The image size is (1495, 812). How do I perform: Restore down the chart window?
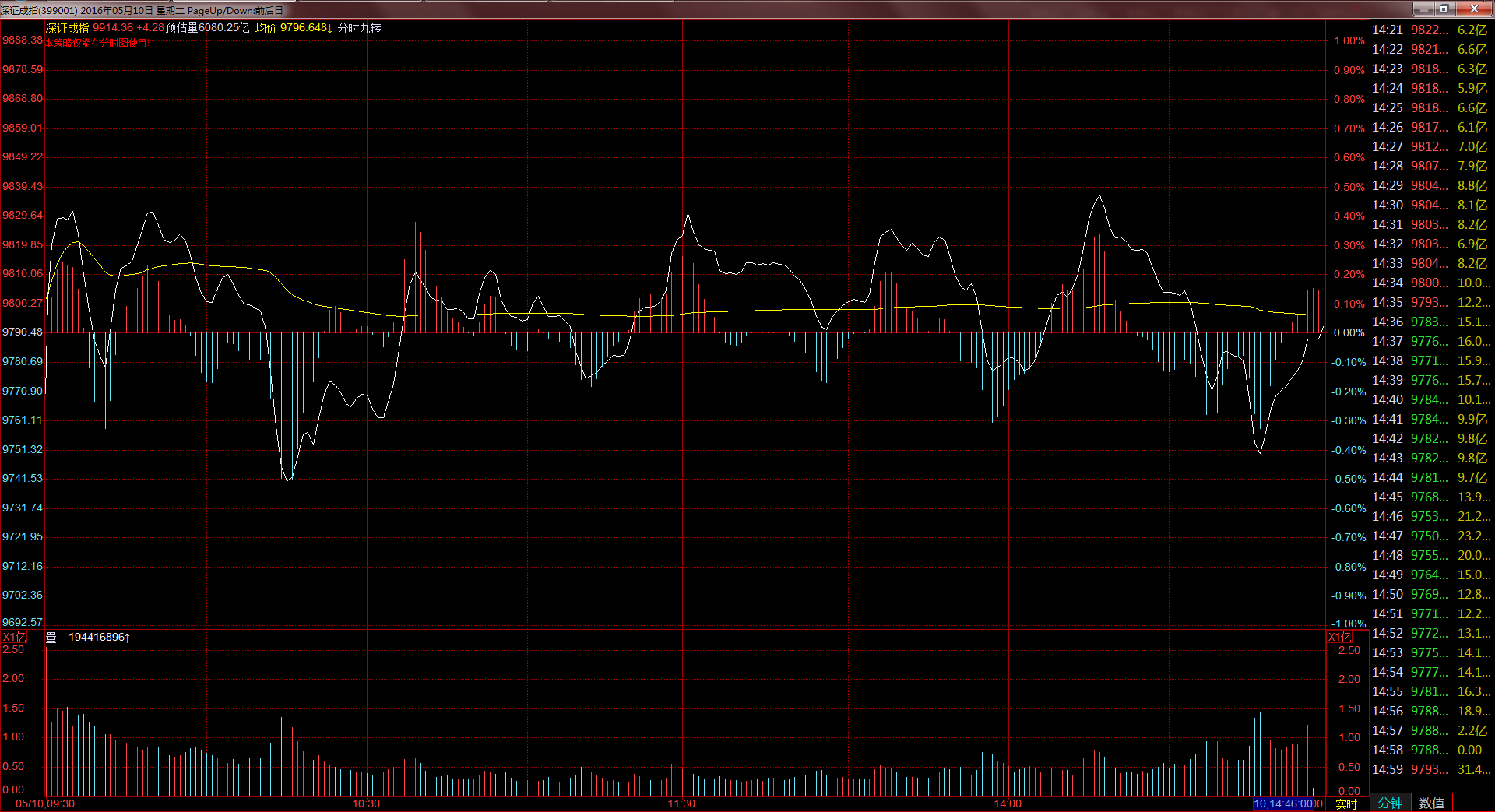tap(1444, 9)
